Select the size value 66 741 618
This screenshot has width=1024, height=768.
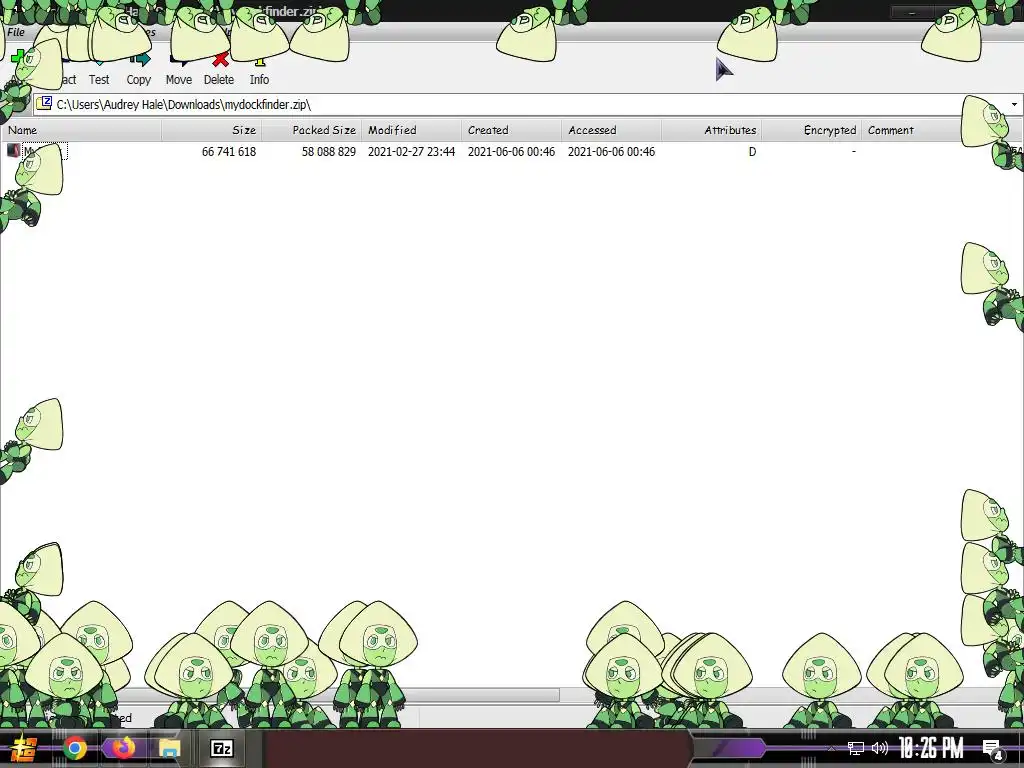tap(229, 152)
